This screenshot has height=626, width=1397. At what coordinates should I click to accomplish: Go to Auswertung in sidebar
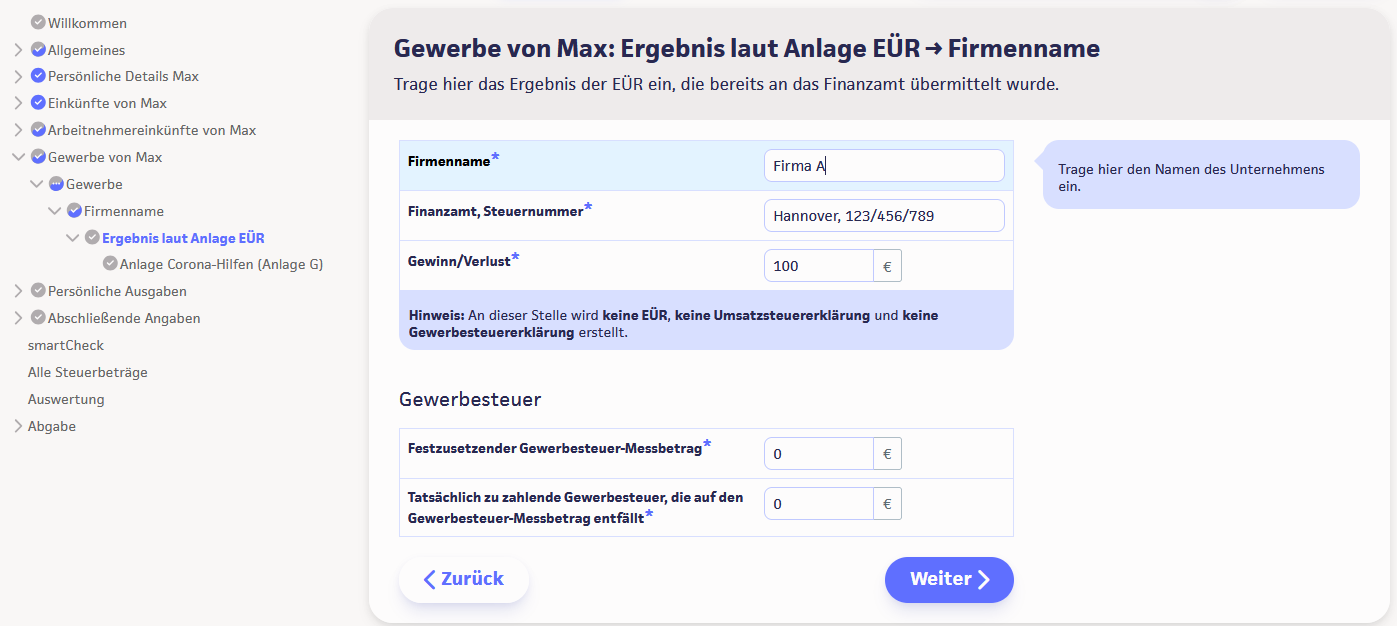point(66,399)
